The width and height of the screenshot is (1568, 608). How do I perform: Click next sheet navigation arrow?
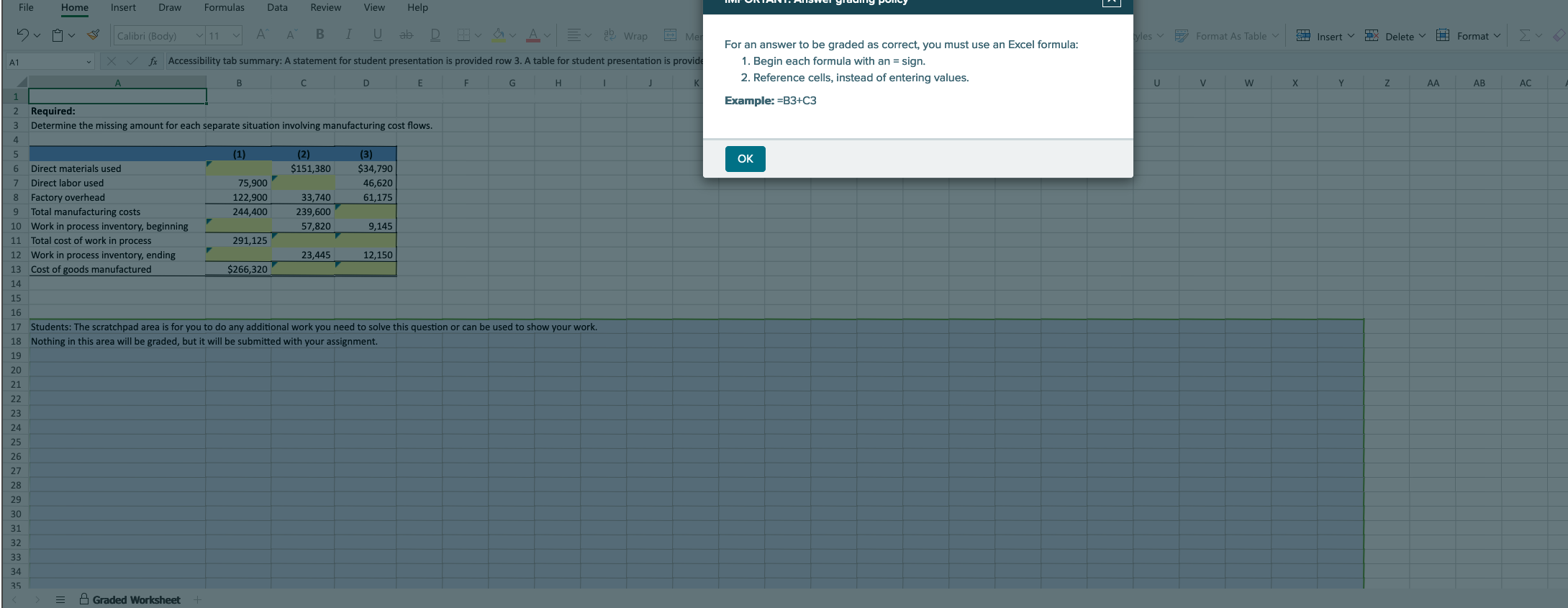37,599
